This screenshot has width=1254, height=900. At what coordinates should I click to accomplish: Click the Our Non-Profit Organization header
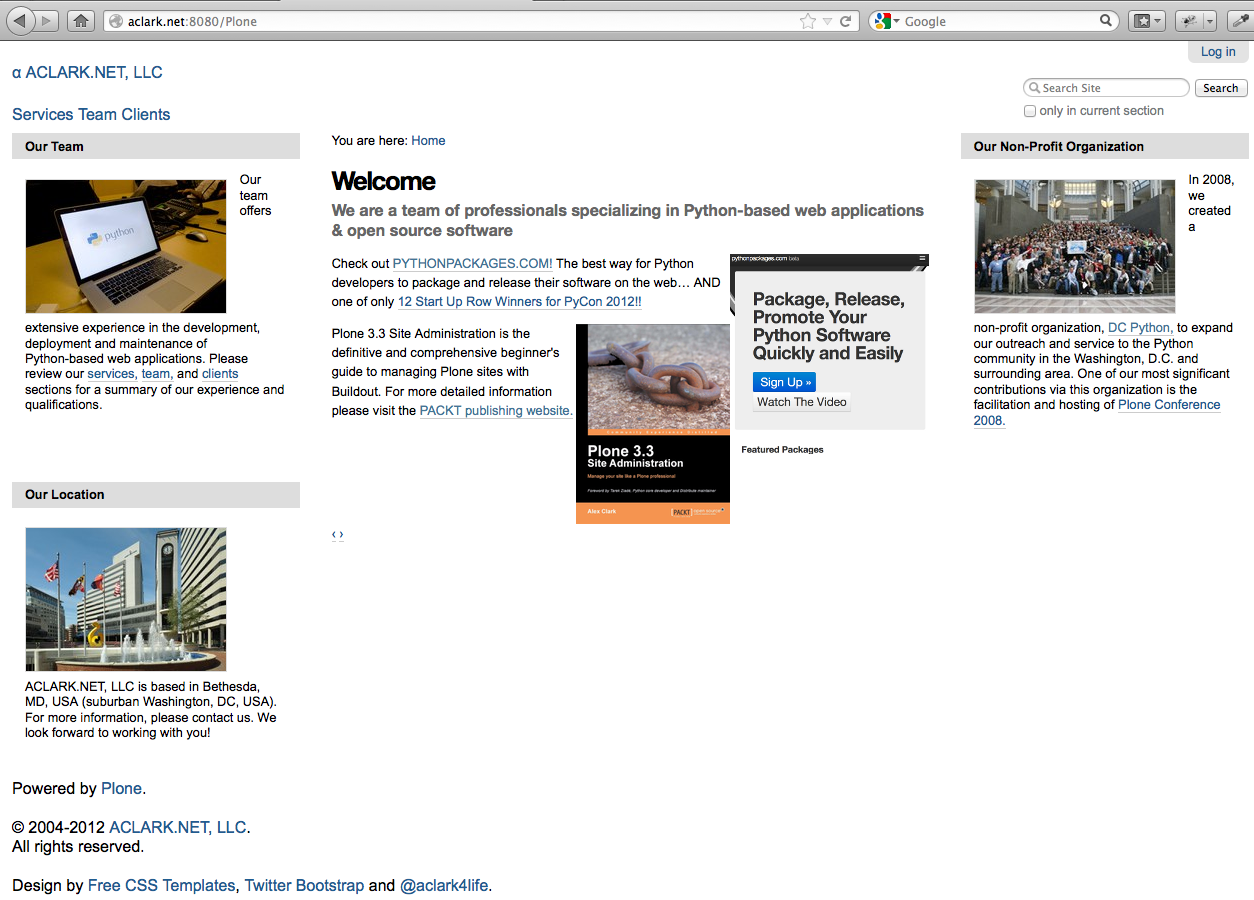tap(1105, 146)
